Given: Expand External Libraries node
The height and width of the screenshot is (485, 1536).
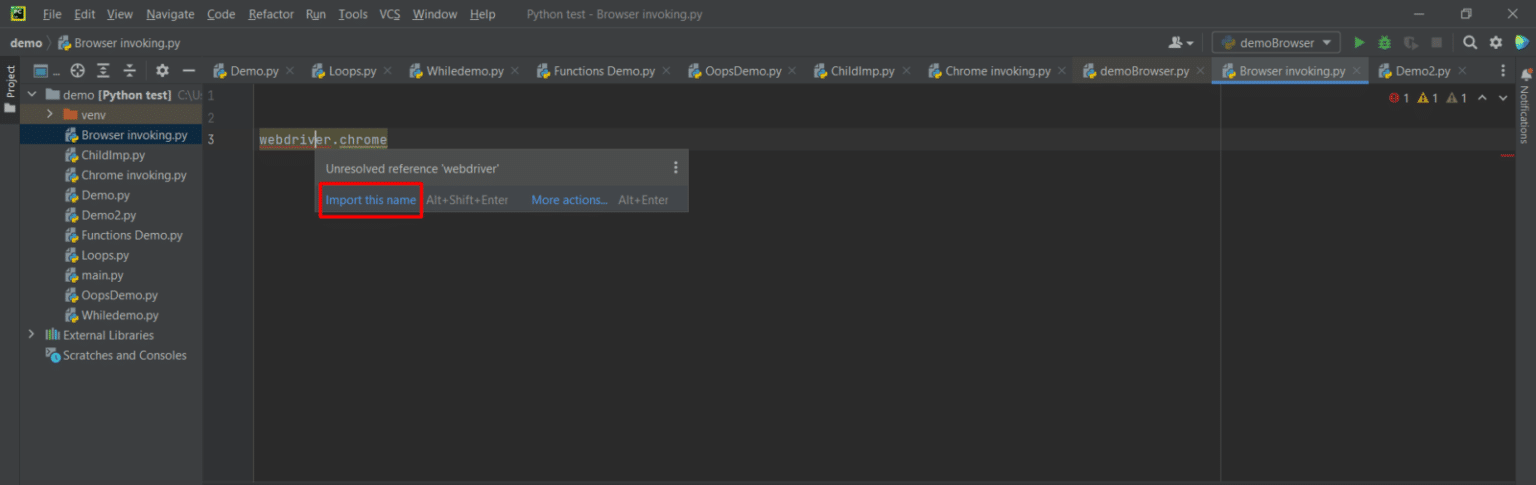Looking at the screenshot, I should tap(31, 335).
